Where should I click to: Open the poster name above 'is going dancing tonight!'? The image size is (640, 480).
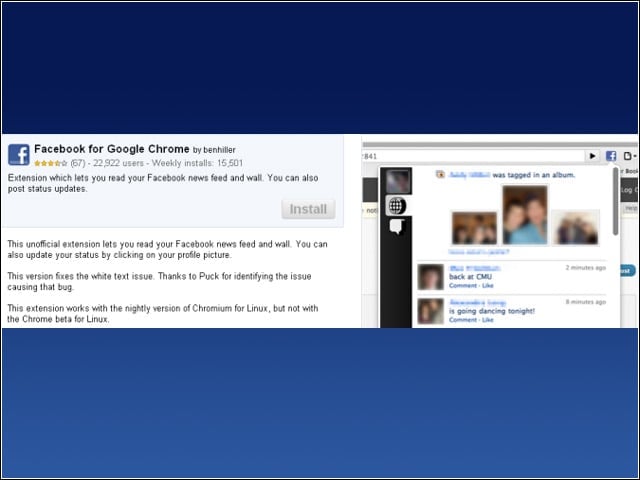[477, 302]
